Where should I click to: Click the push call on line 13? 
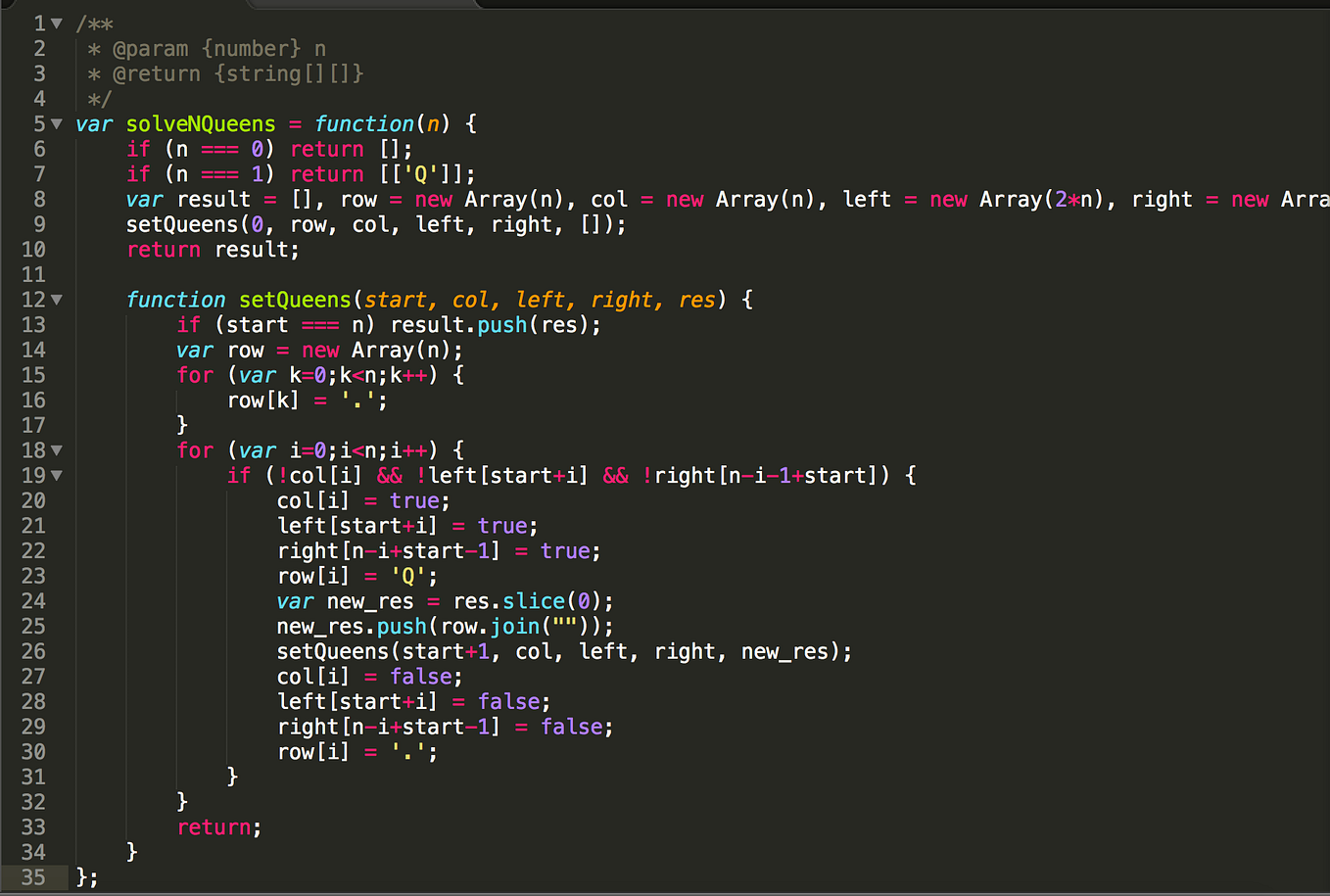pyautogui.click(x=502, y=324)
